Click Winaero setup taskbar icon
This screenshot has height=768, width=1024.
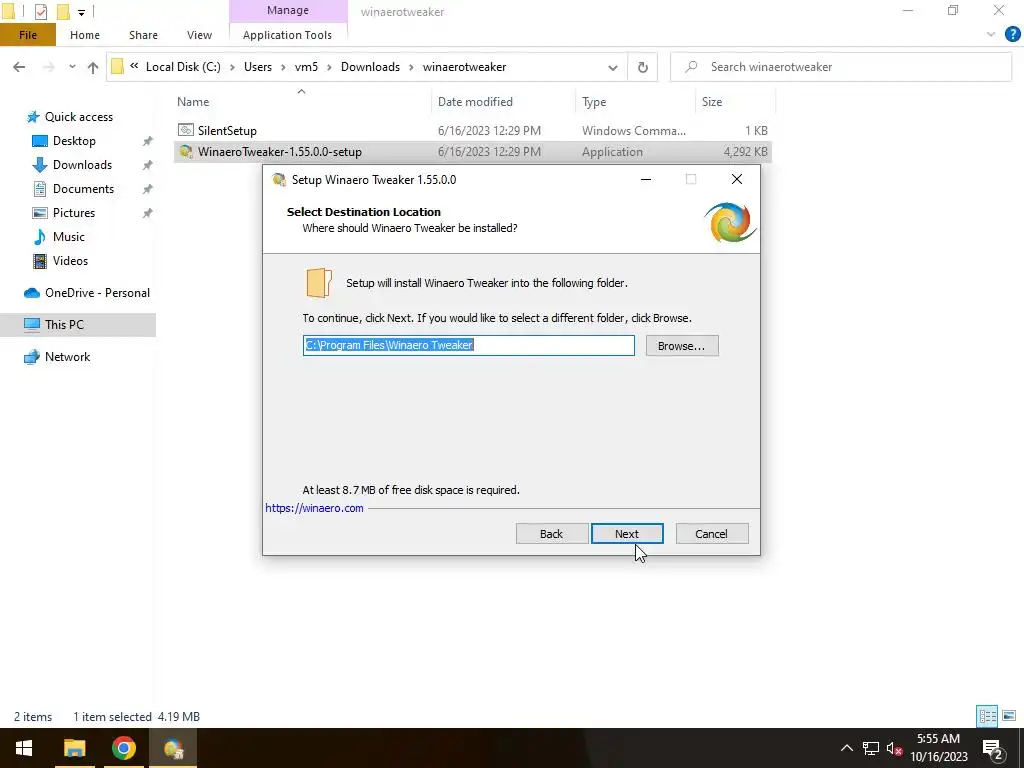(x=173, y=748)
